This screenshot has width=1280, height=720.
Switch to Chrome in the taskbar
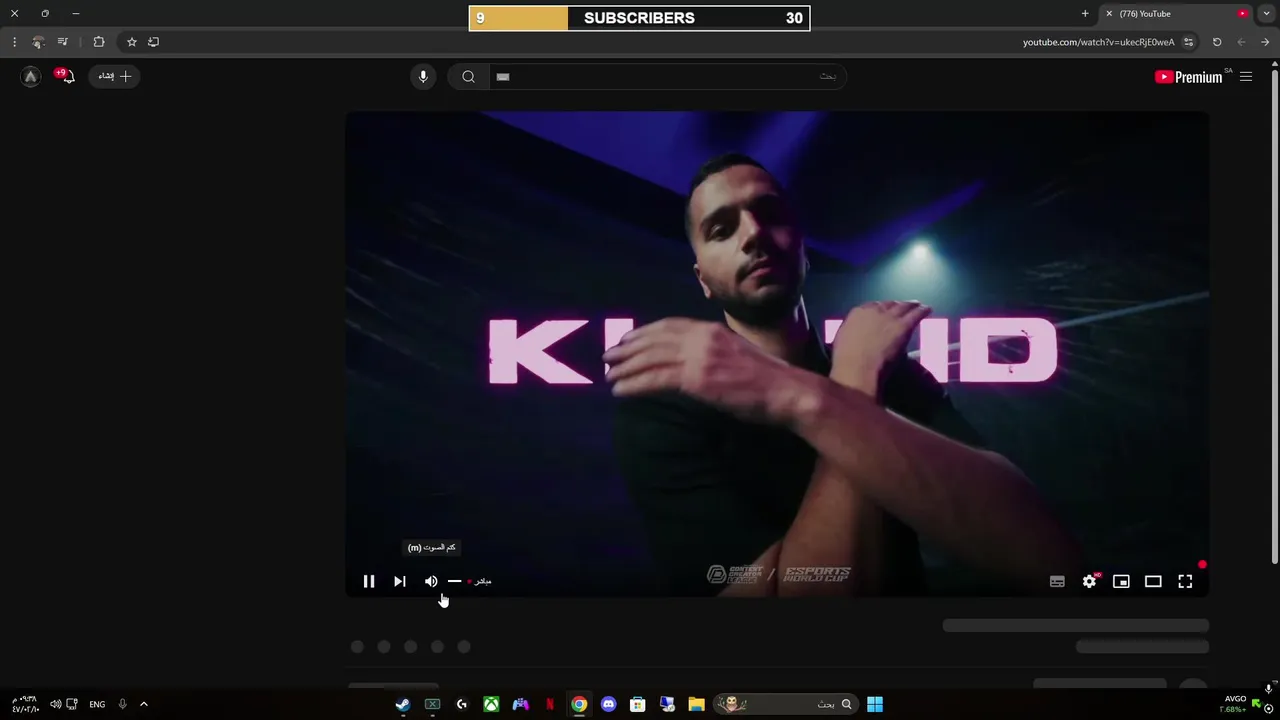click(579, 704)
